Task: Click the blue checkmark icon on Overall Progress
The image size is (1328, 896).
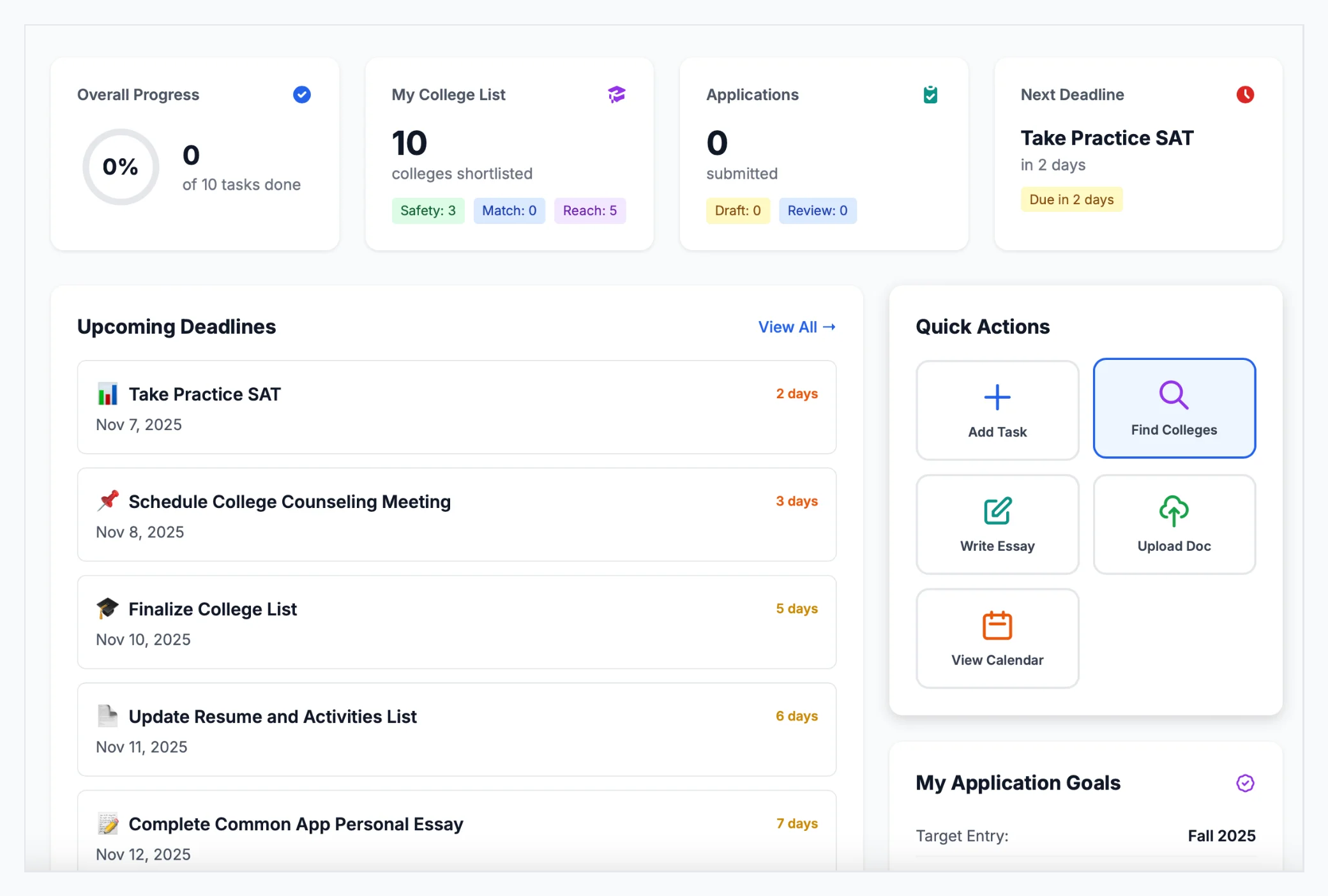Action: click(x=301, y=94)
